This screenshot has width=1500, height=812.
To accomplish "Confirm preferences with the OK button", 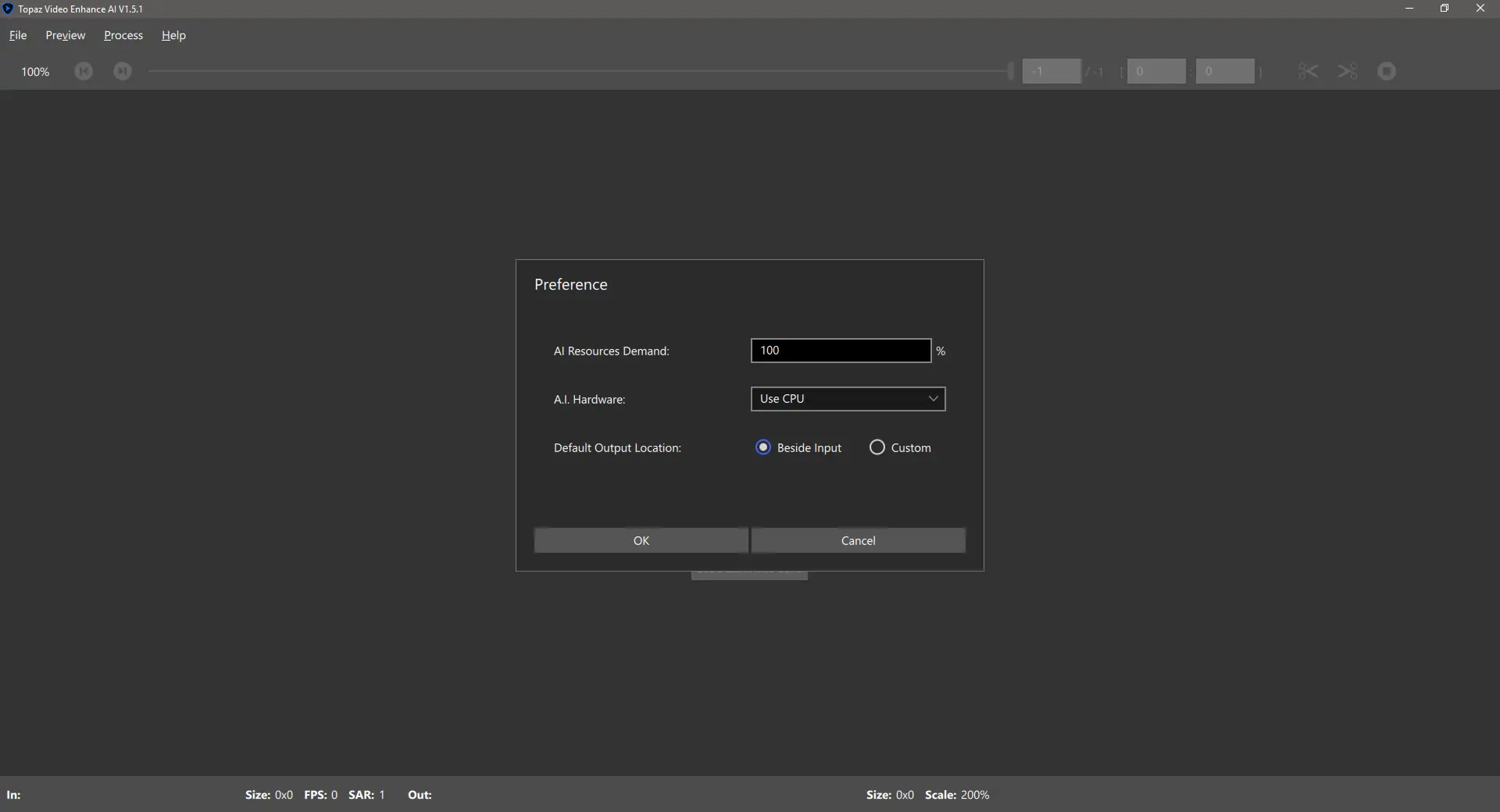I will tap(641, 540).
